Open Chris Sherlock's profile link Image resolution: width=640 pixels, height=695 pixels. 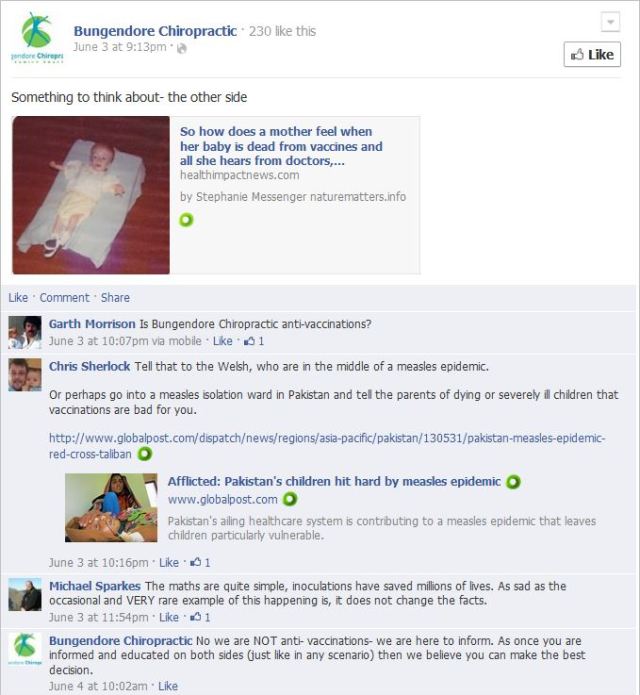click(x=89, y=367)
